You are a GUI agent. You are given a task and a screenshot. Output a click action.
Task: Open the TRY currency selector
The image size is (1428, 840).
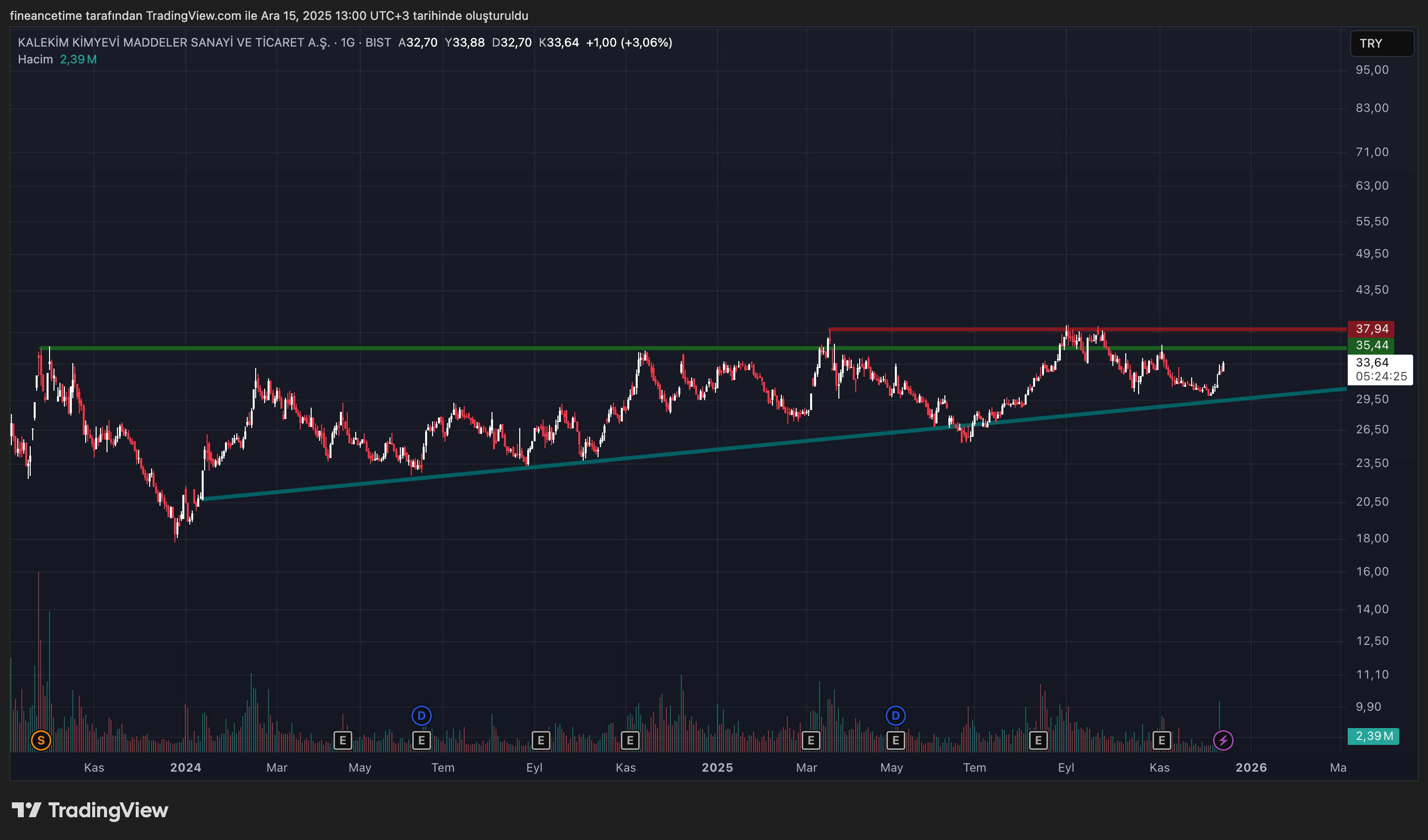tap(1381, 44)
